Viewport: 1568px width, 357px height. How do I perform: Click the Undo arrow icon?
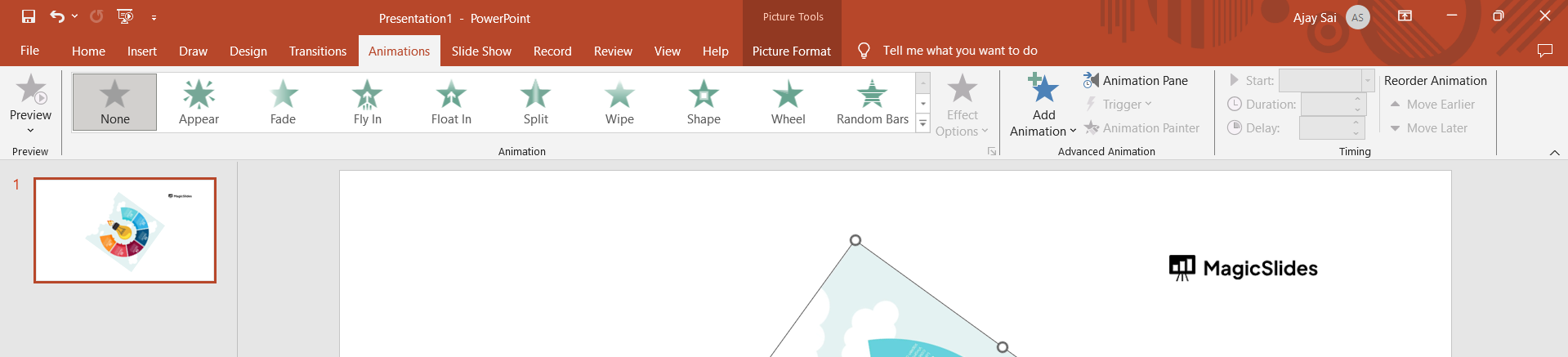click(x=56, y=16)
